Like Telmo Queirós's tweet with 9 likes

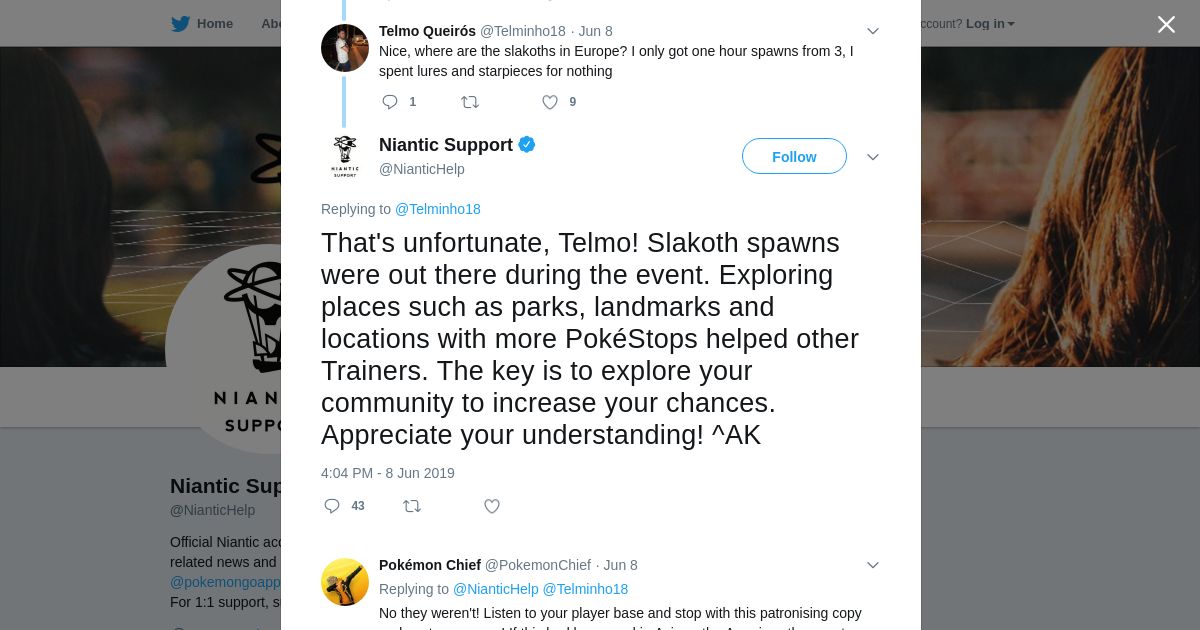(x=550, y=102)
